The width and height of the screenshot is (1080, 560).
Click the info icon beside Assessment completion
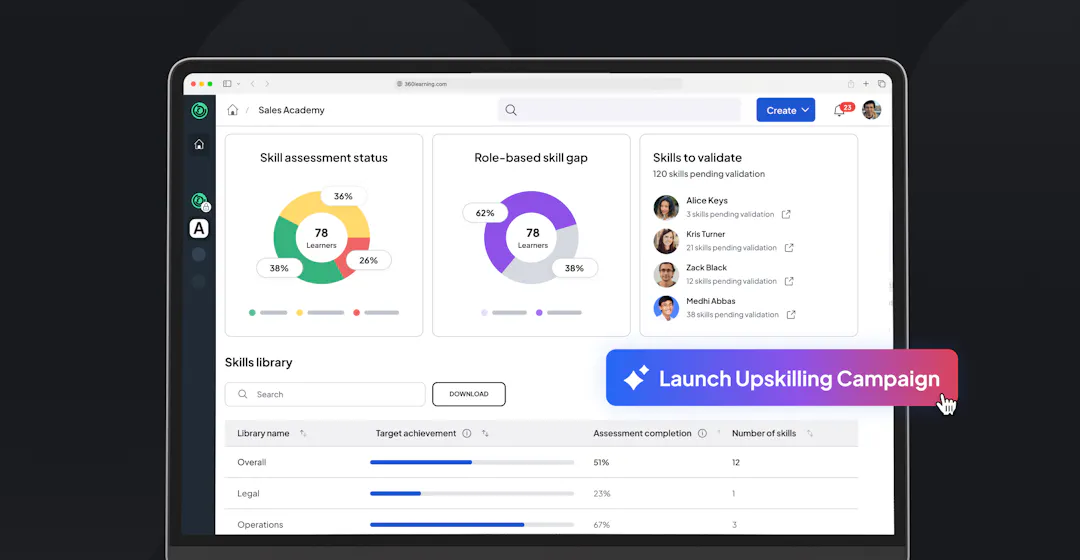coord(703,433)
